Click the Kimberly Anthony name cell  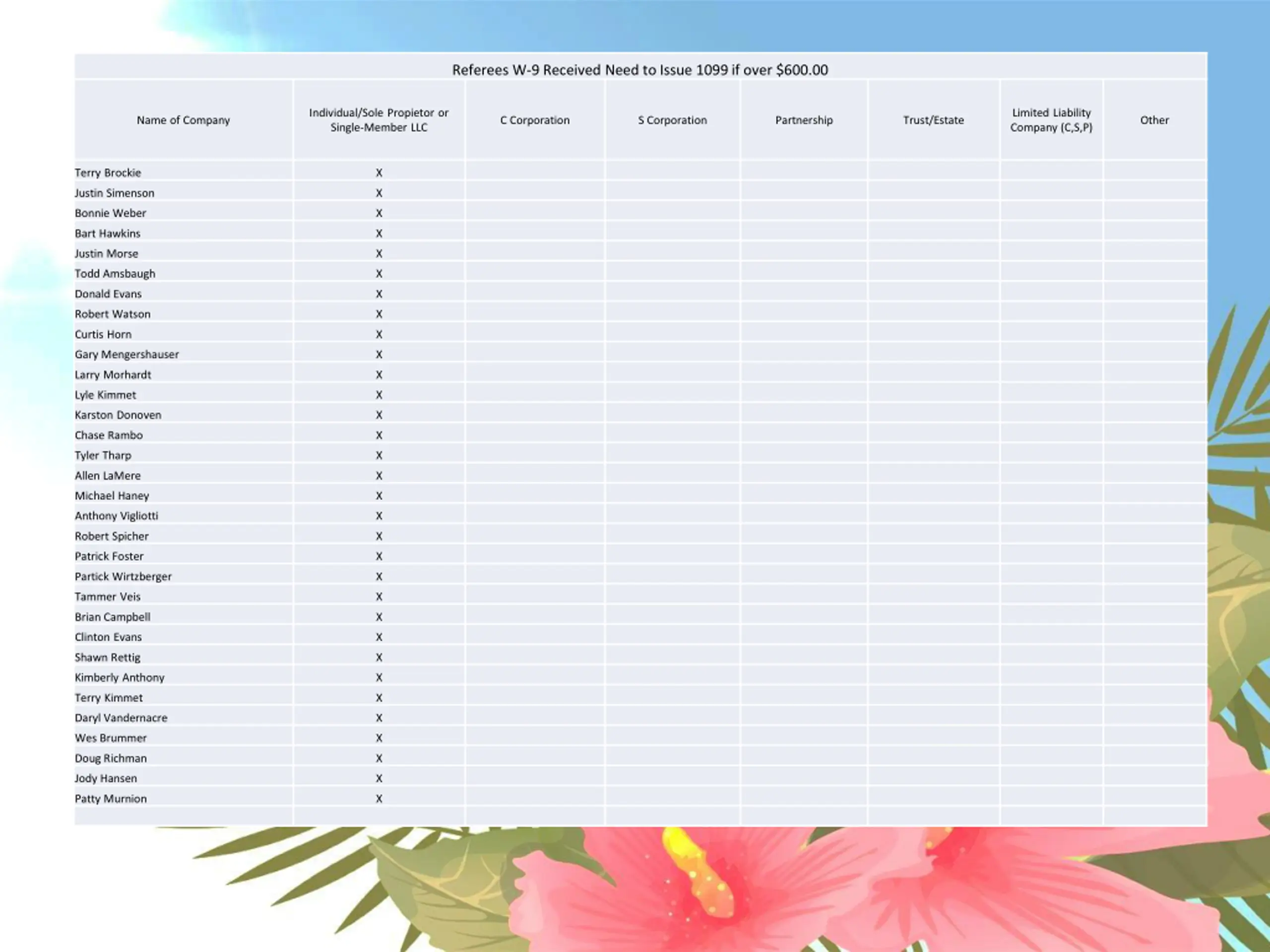183,678
